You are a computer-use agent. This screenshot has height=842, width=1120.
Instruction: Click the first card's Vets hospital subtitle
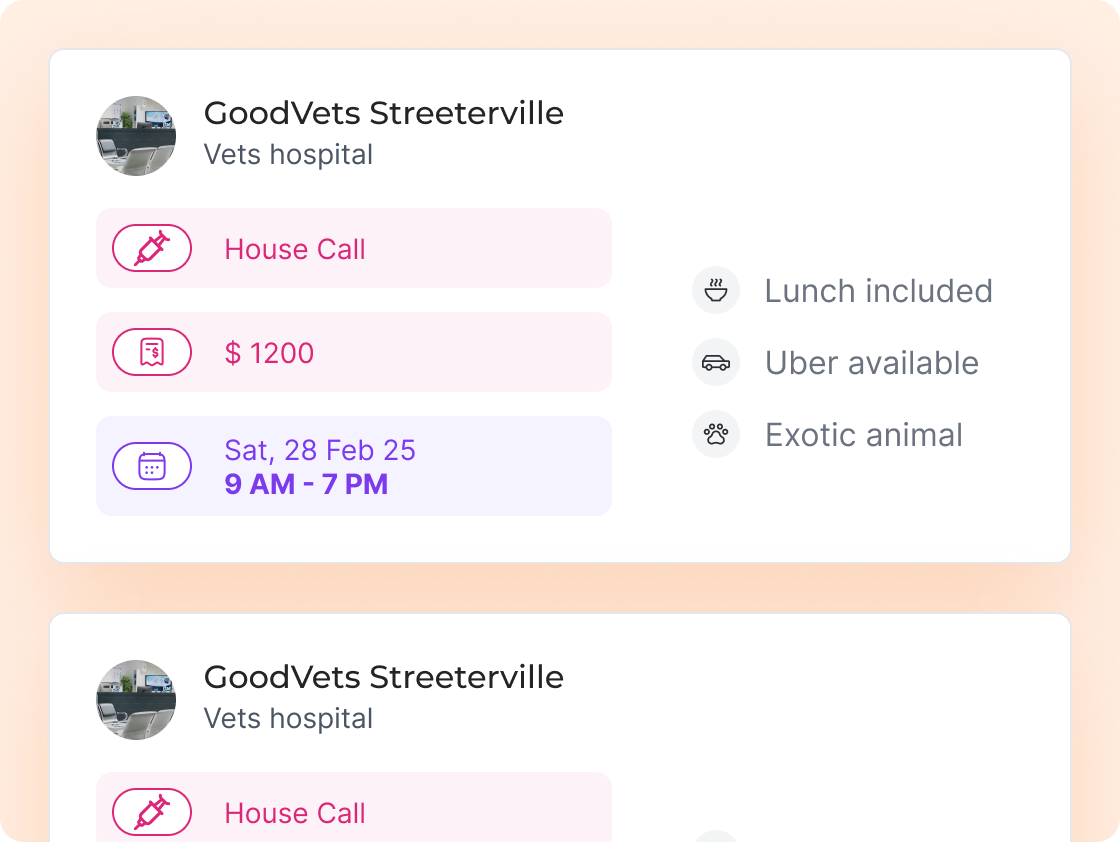coord(288,155)
